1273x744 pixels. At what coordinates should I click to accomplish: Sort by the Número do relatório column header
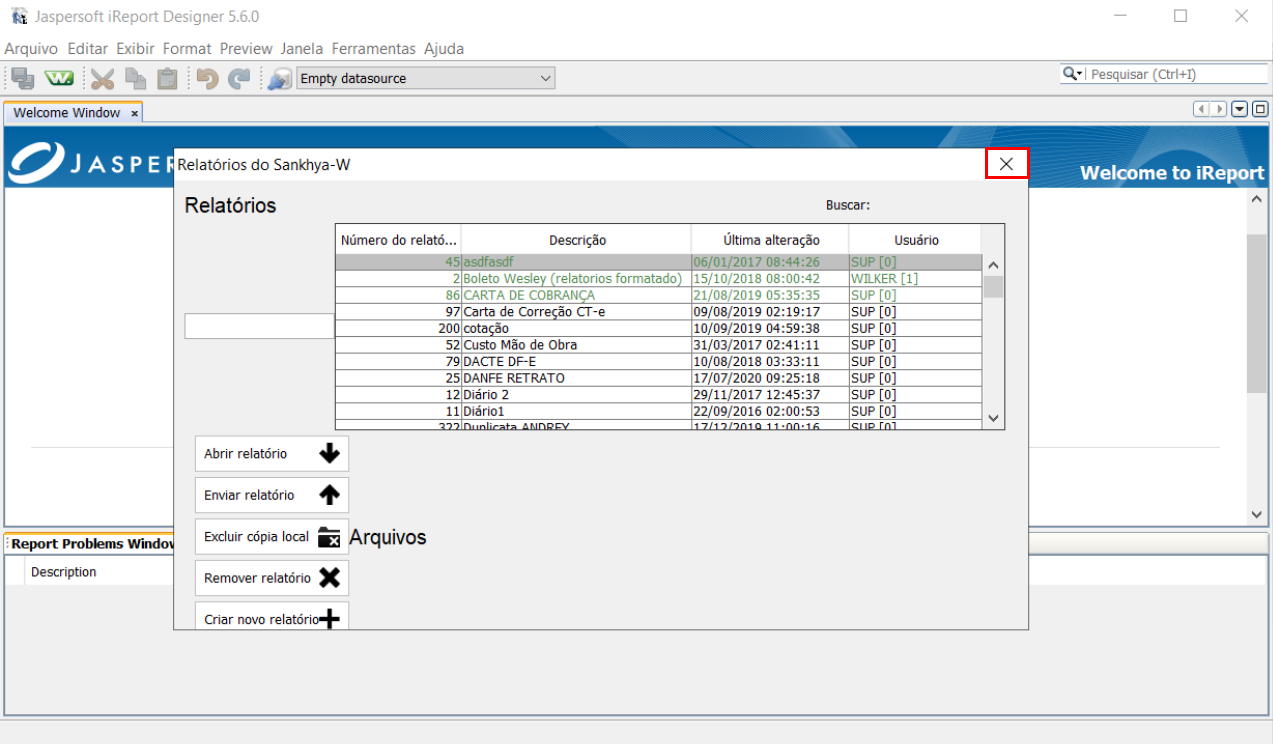(399, 240)
